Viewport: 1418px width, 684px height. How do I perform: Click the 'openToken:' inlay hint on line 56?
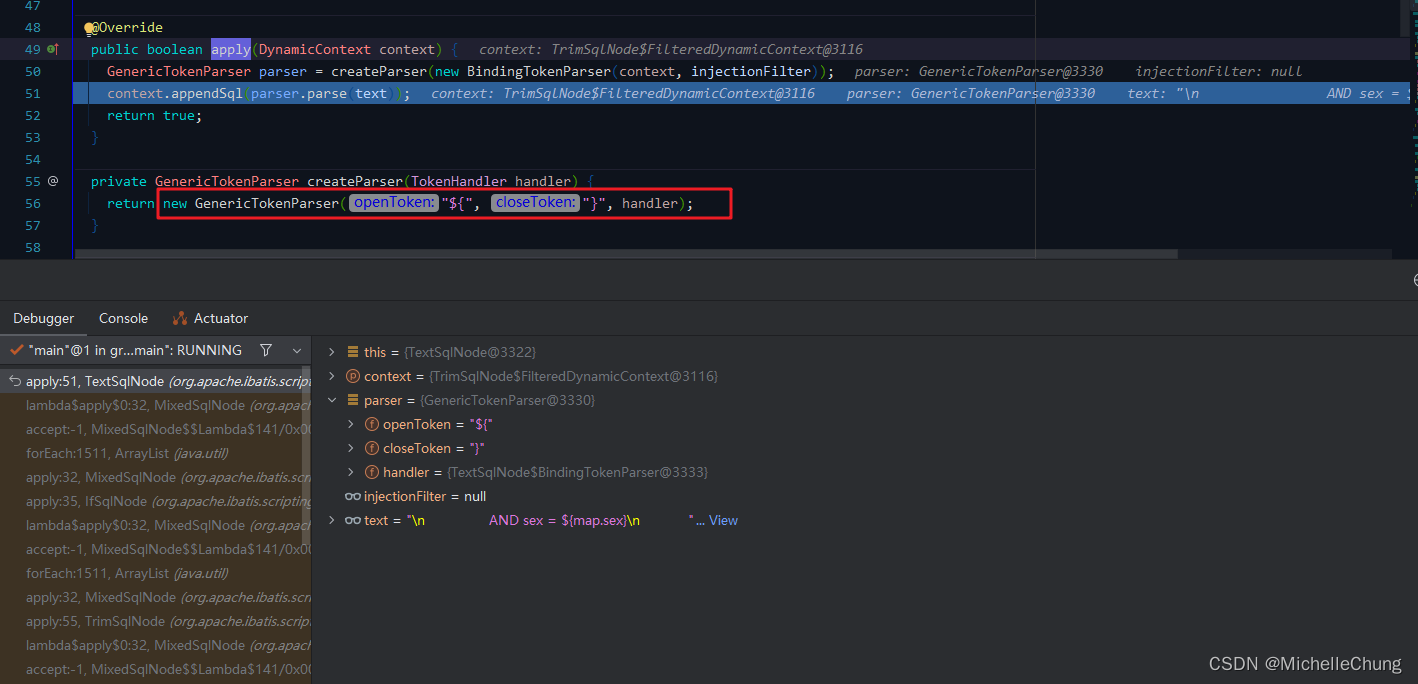tap(395, 203)
